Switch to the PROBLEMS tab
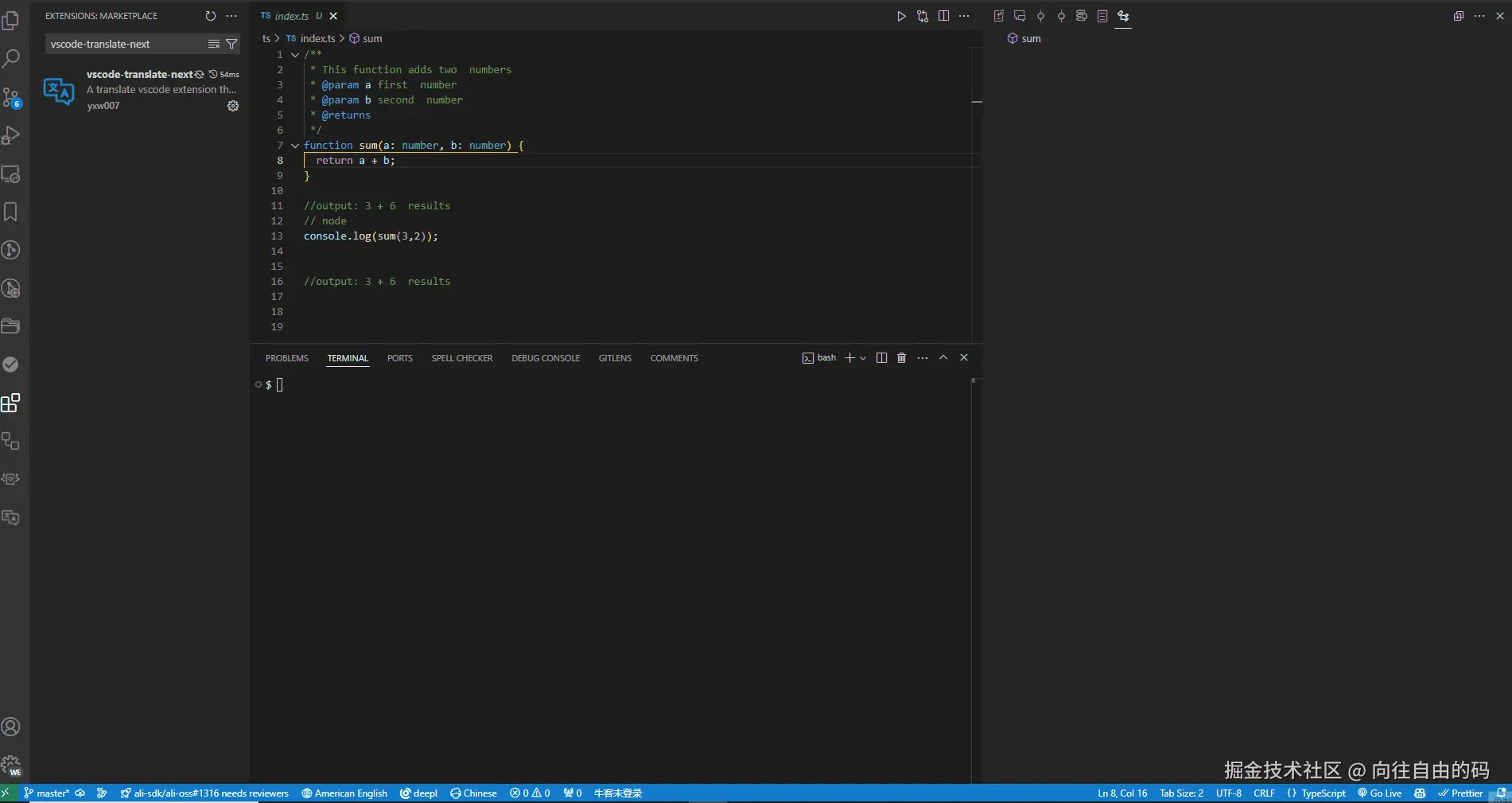 (286, 357)
